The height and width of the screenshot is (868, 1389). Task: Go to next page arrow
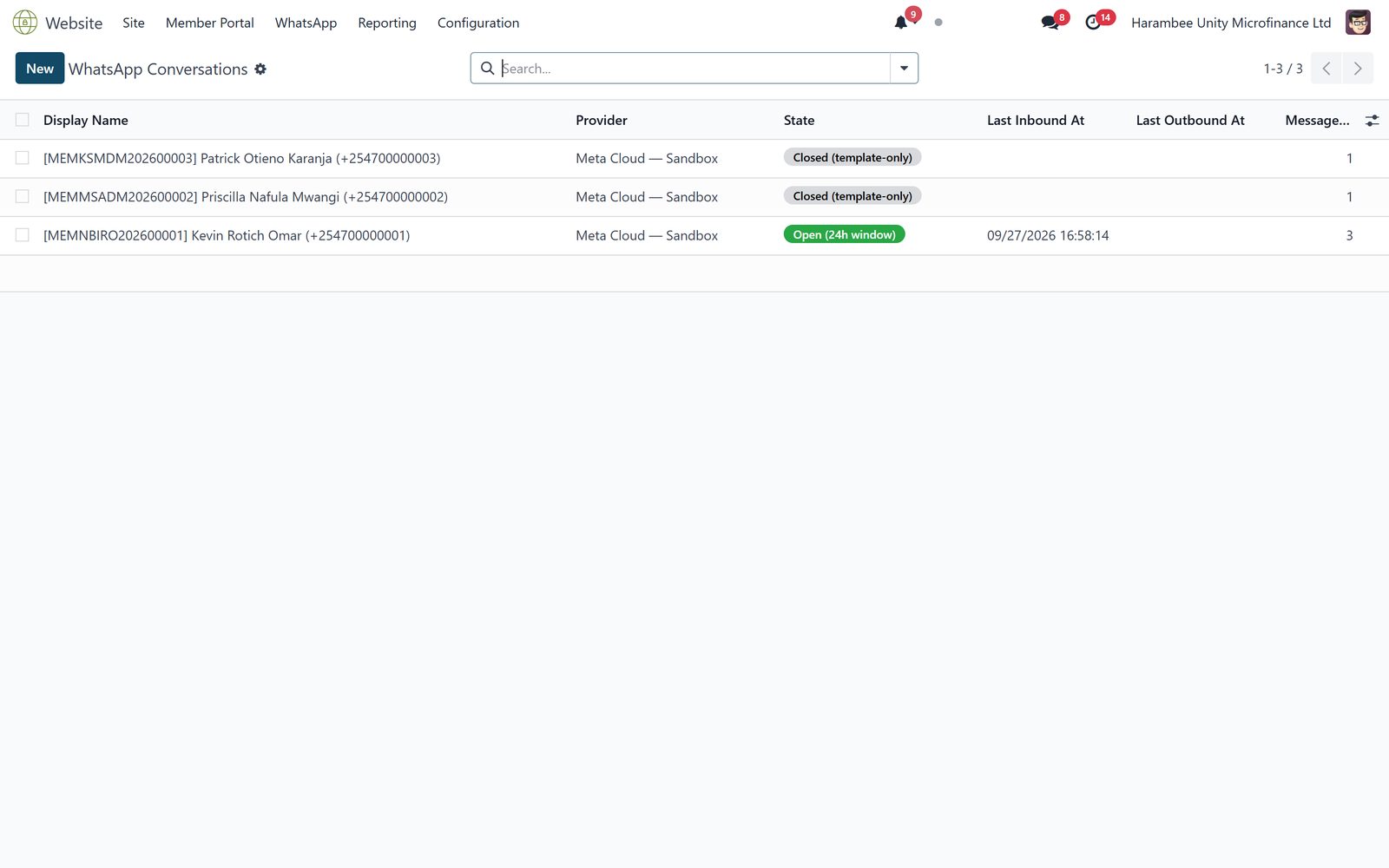(x=1358, y=69)
